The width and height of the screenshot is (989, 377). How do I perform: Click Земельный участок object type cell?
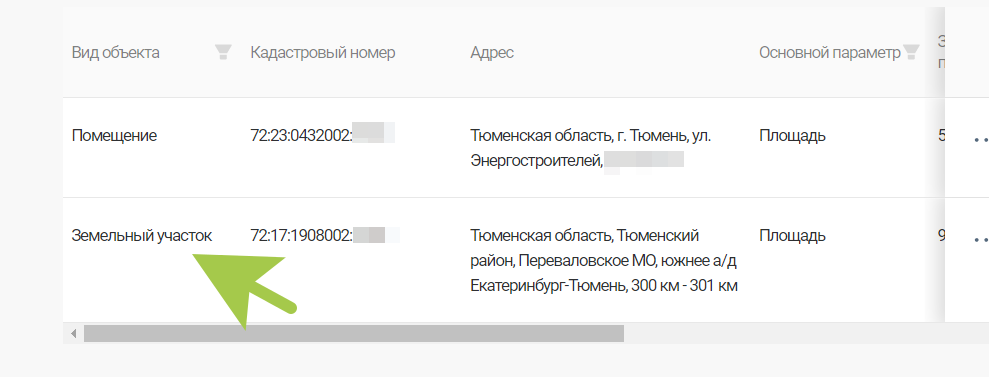(142, 236)
